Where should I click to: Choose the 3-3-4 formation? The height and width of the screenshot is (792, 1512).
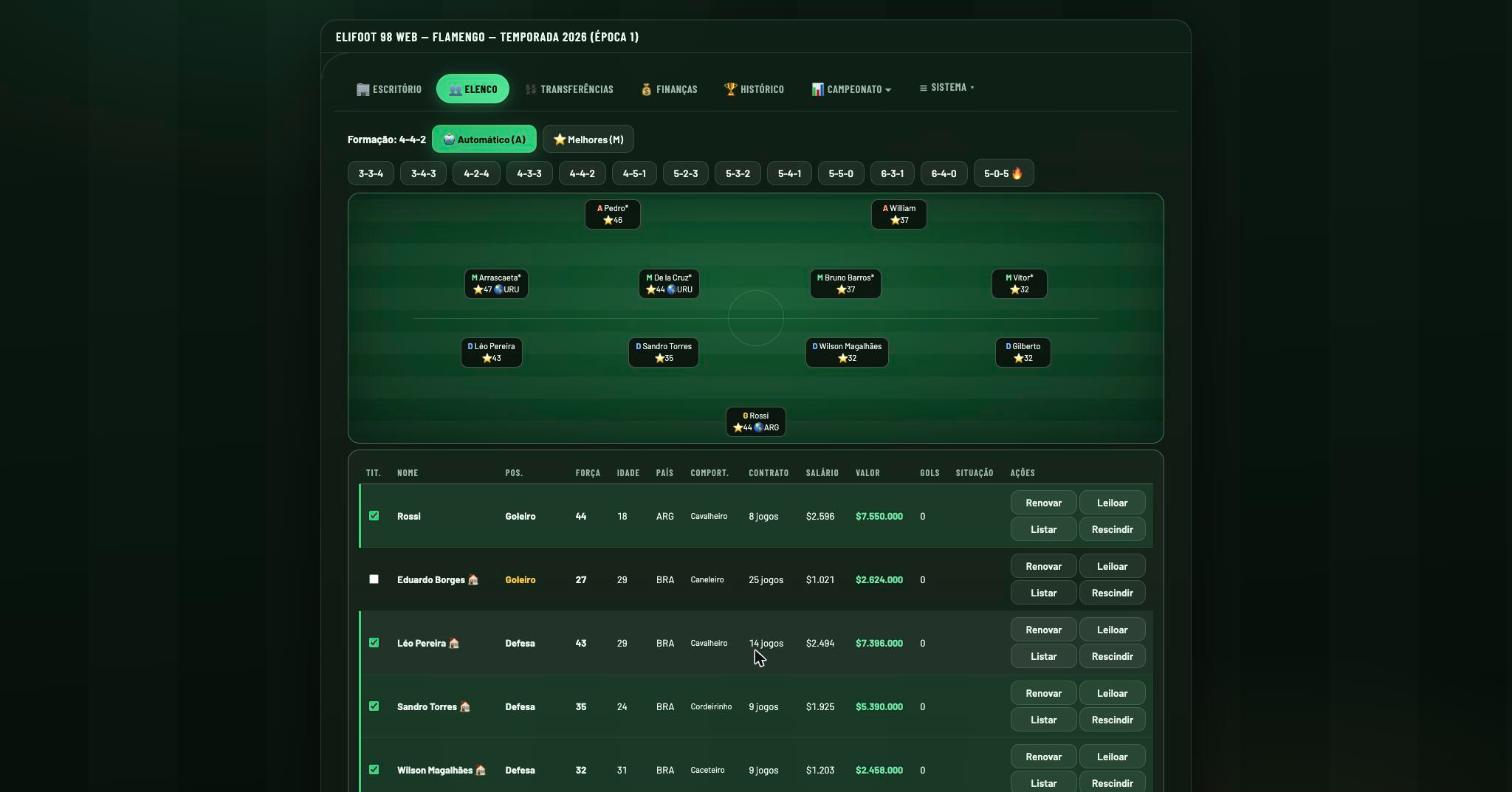(x=371, y=173)
